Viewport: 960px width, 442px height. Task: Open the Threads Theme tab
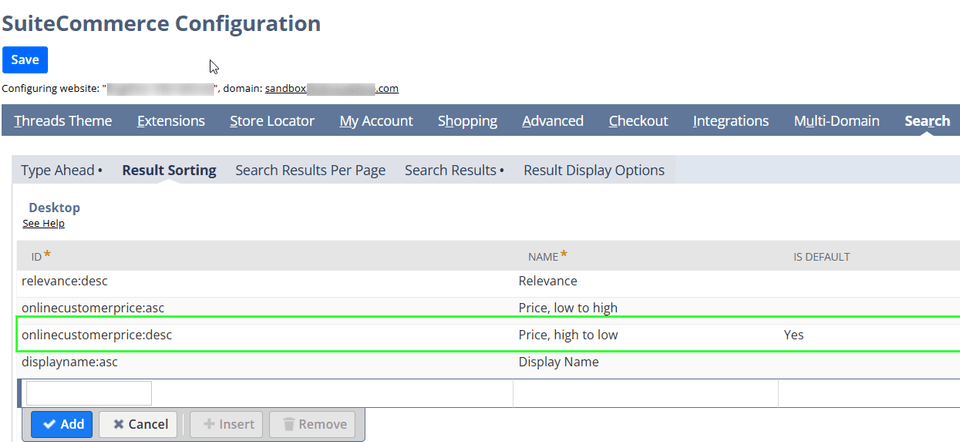(x=63, y=121)
